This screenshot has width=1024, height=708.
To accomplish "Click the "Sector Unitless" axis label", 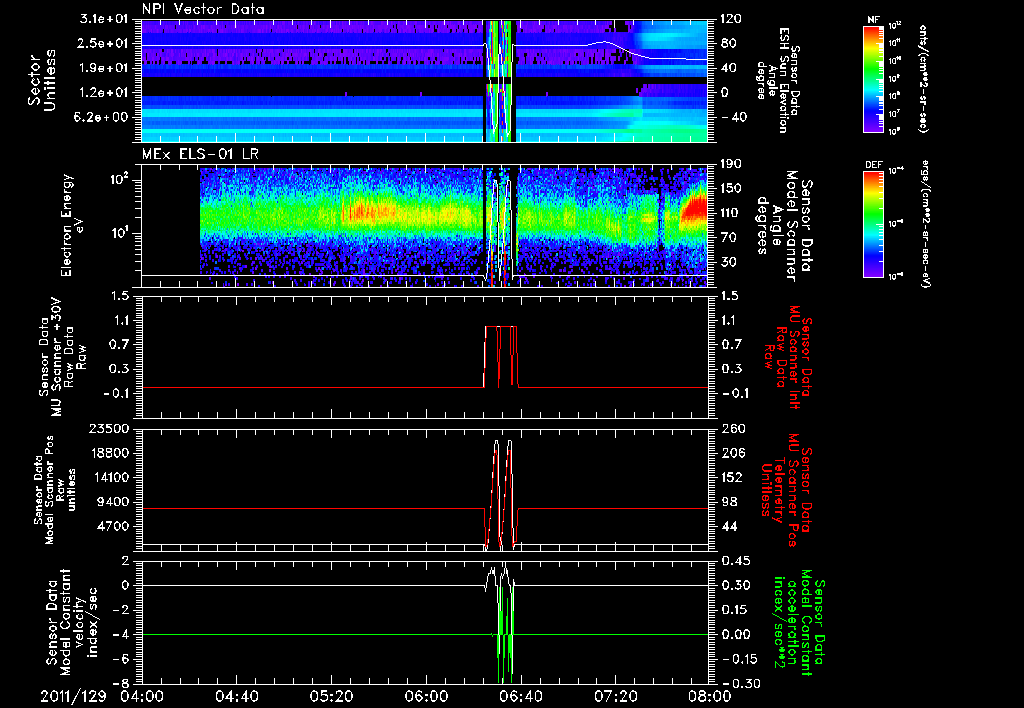I will point(42,80).
